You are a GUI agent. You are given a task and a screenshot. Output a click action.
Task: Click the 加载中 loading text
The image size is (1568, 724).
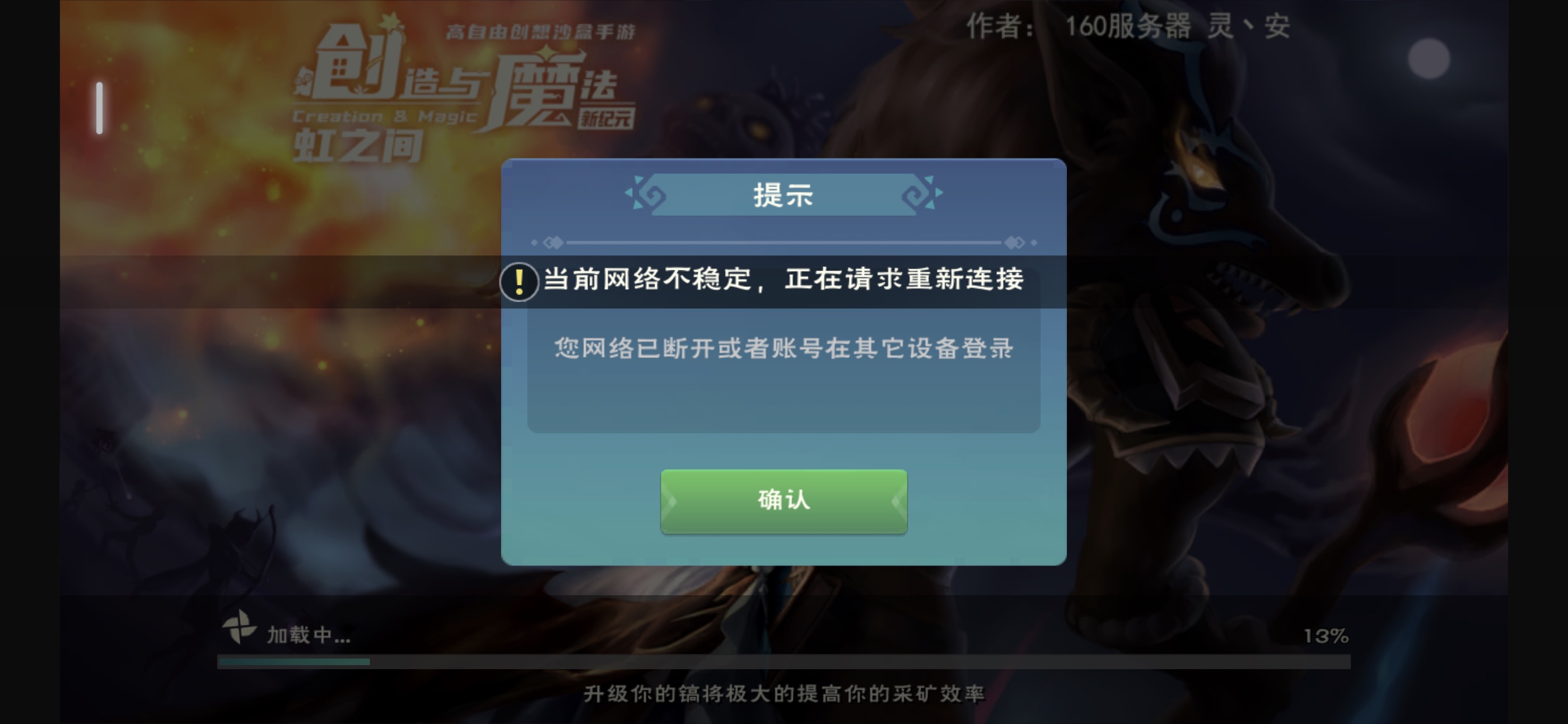point(309,635)
